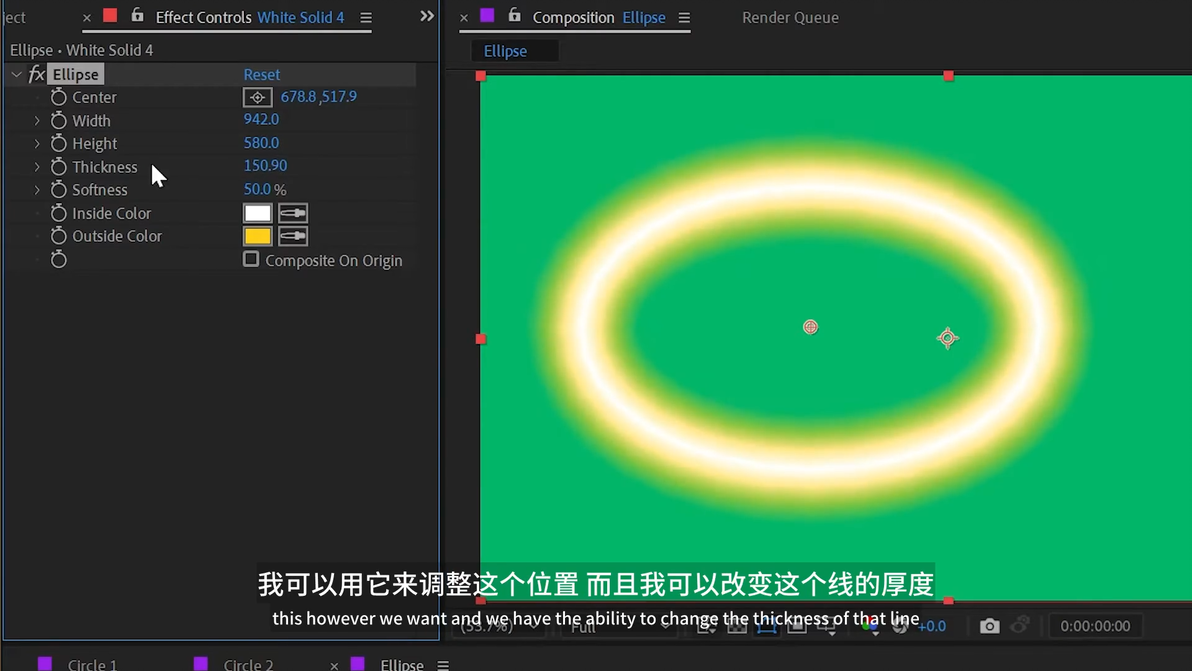Select the Ellipse effect name
The height and width of the screenshot is (671, 1192).
(x=75, y=74)
